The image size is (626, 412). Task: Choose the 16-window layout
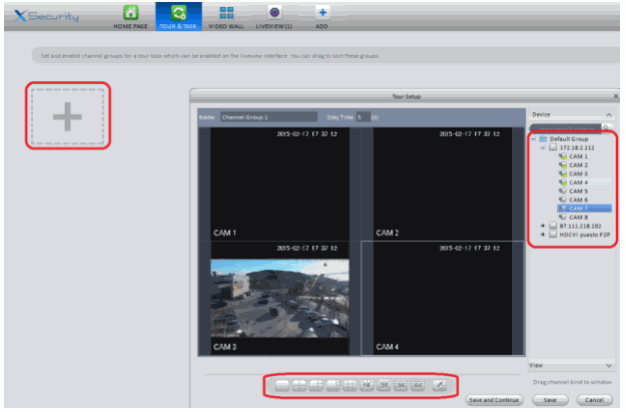[366, 385]
